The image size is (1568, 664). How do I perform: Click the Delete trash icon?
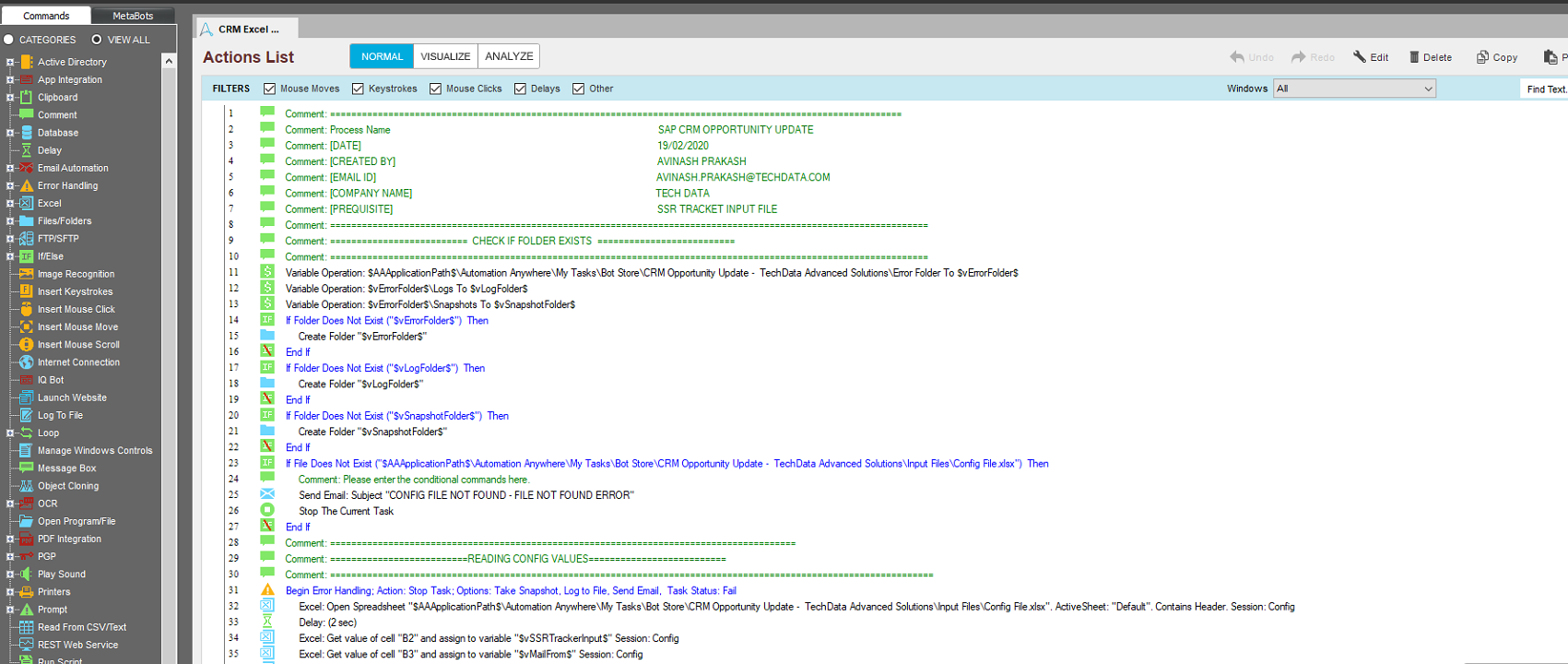point(1414,57)
